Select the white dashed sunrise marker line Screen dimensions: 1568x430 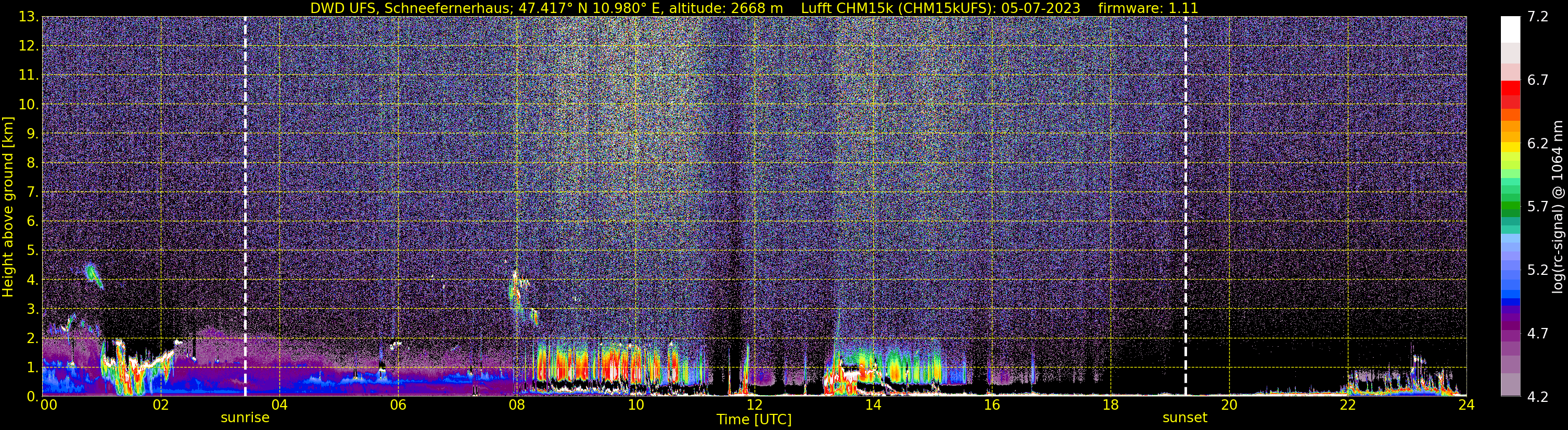(245, 206)
